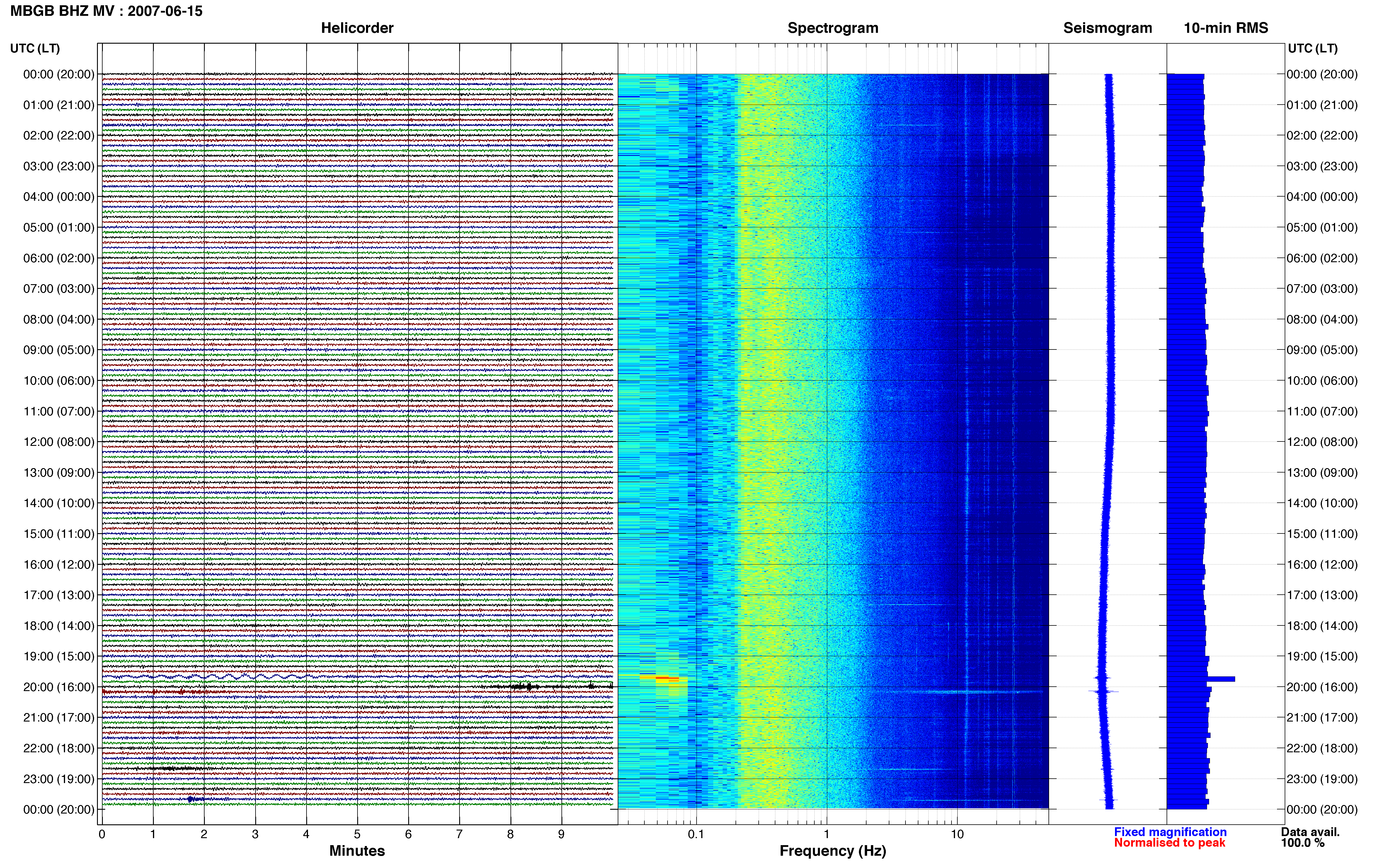The height and width of the screenshot is (868, 1389).
Task: Click '13:00 (09:00)' label on the RMS side
Action: (x=1322, y=473)
